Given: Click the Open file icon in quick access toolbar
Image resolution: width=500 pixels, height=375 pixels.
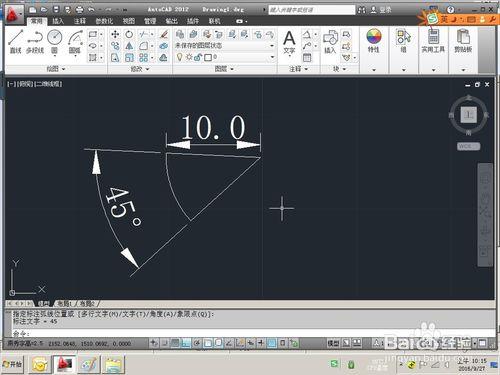Looking at the screenshot, I should [44, 10].
